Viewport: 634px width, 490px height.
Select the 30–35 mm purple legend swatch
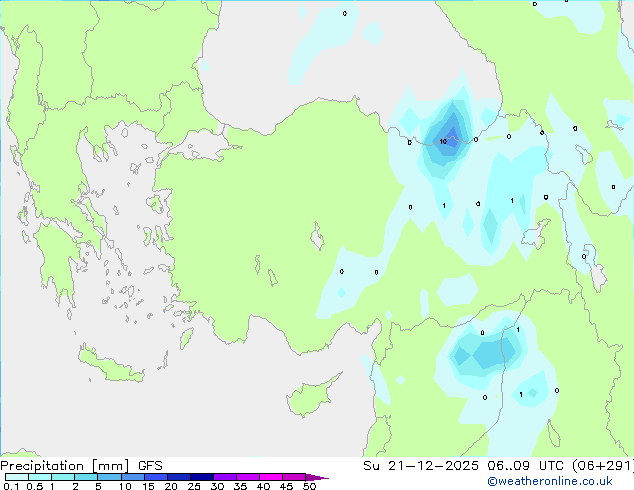point(224,477)
